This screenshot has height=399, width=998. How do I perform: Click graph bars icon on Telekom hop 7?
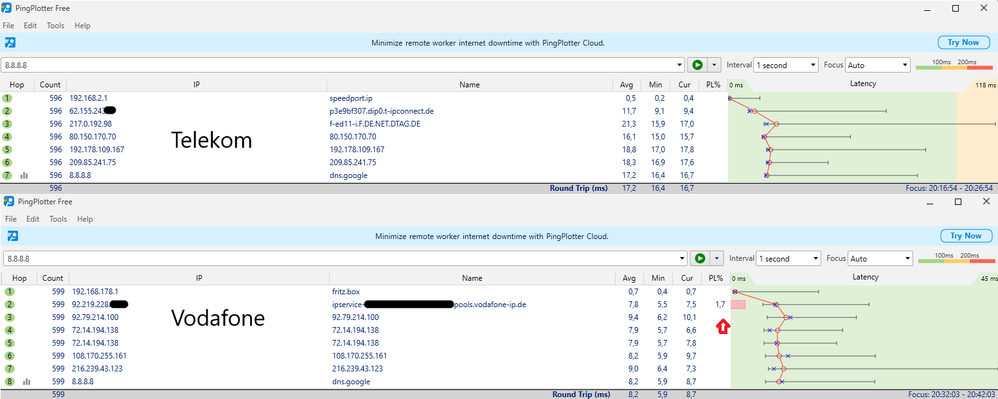click(24, 175)
